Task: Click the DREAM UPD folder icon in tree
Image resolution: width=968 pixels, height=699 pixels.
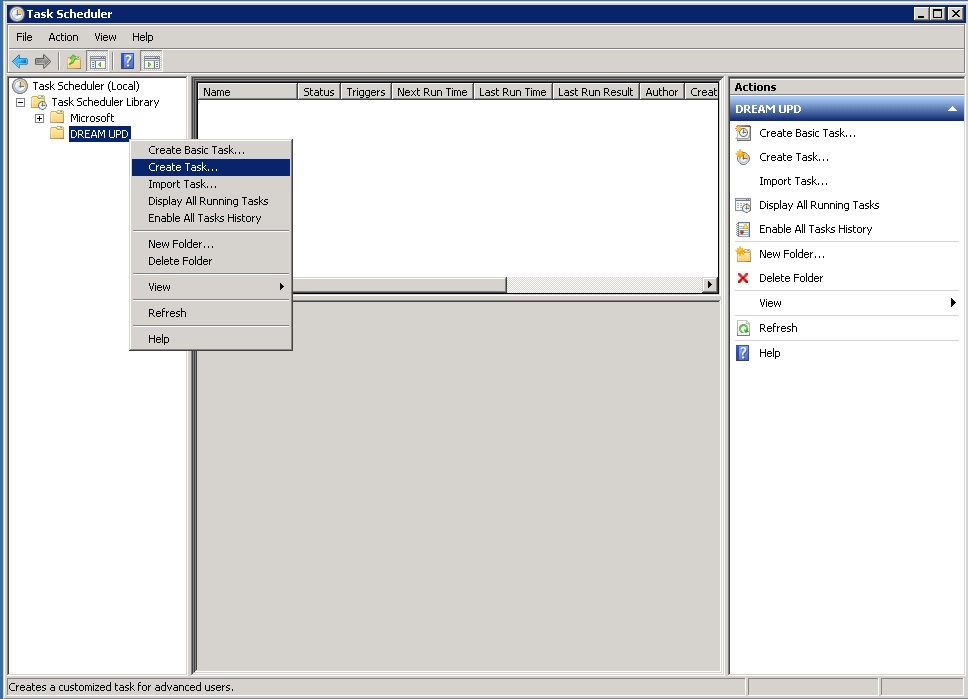Action: point(57,133)
